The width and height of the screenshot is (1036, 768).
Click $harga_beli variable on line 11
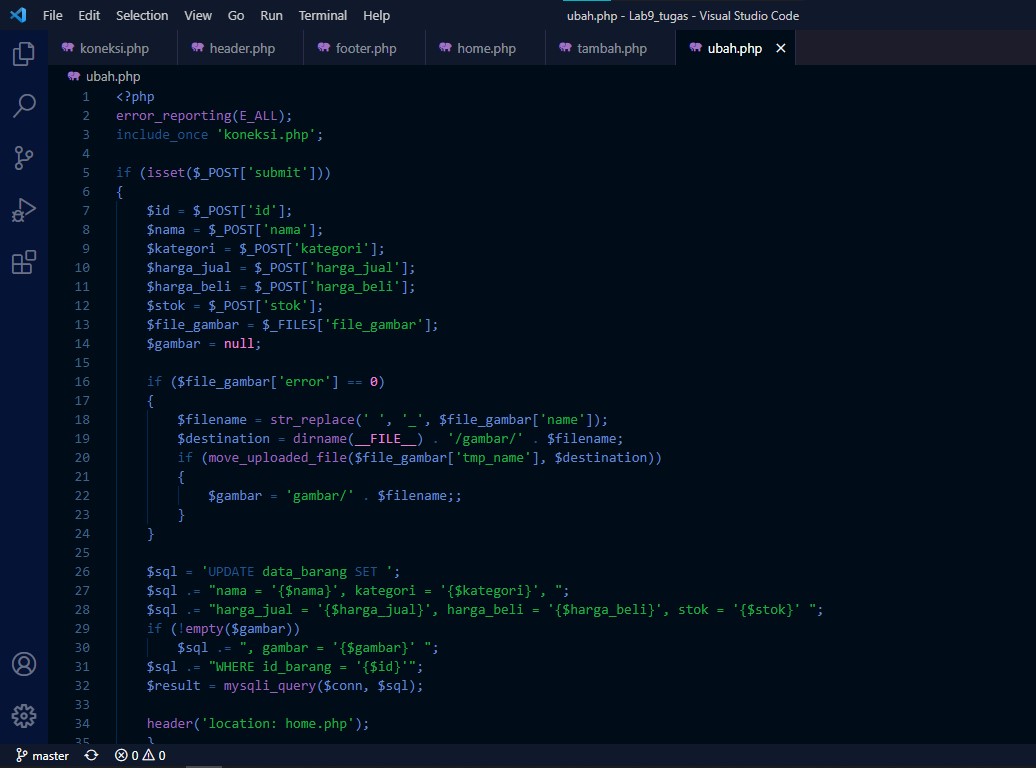[188, 287]
